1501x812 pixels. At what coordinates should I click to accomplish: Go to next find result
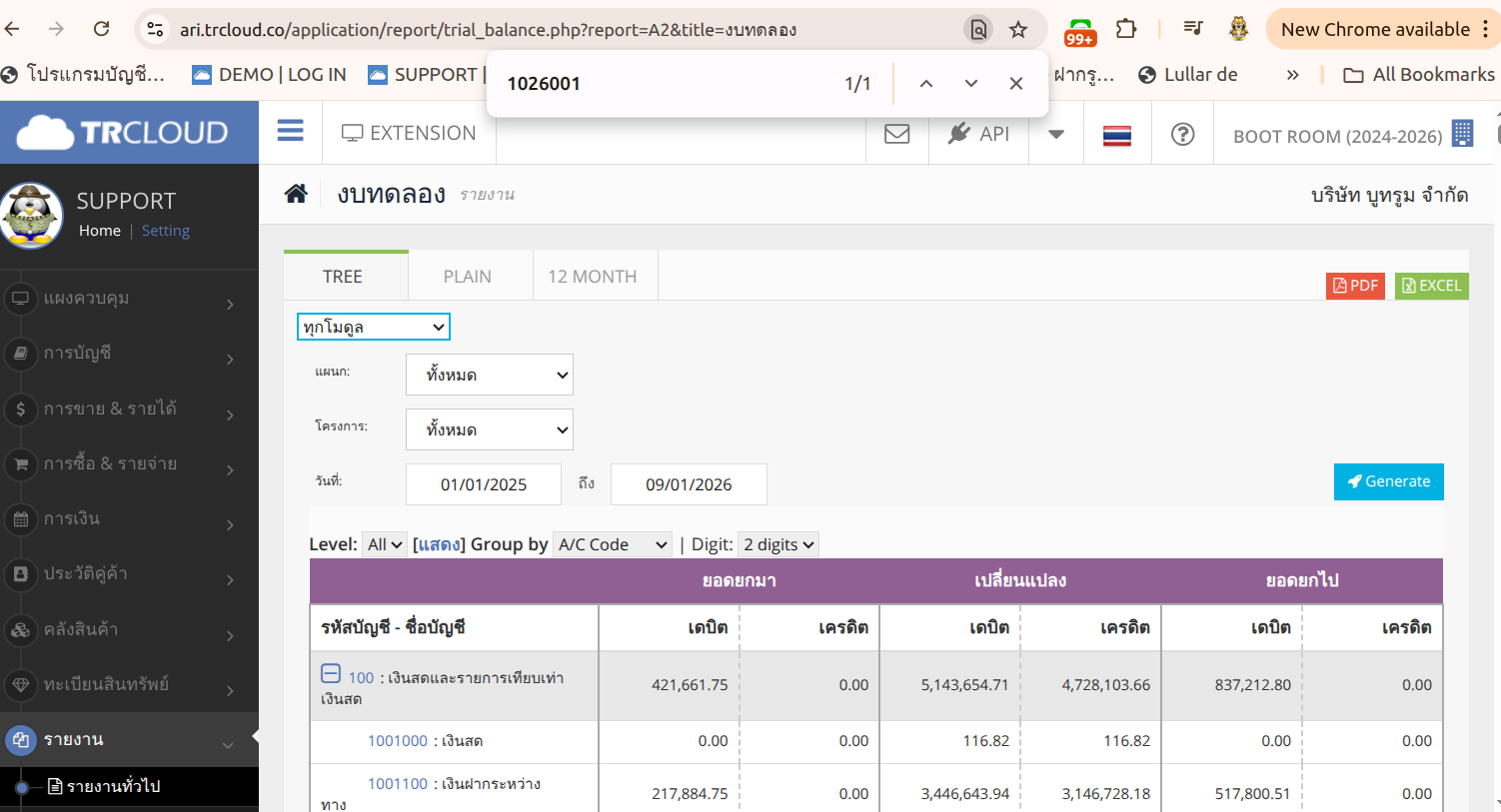click(x=970, y=84)
